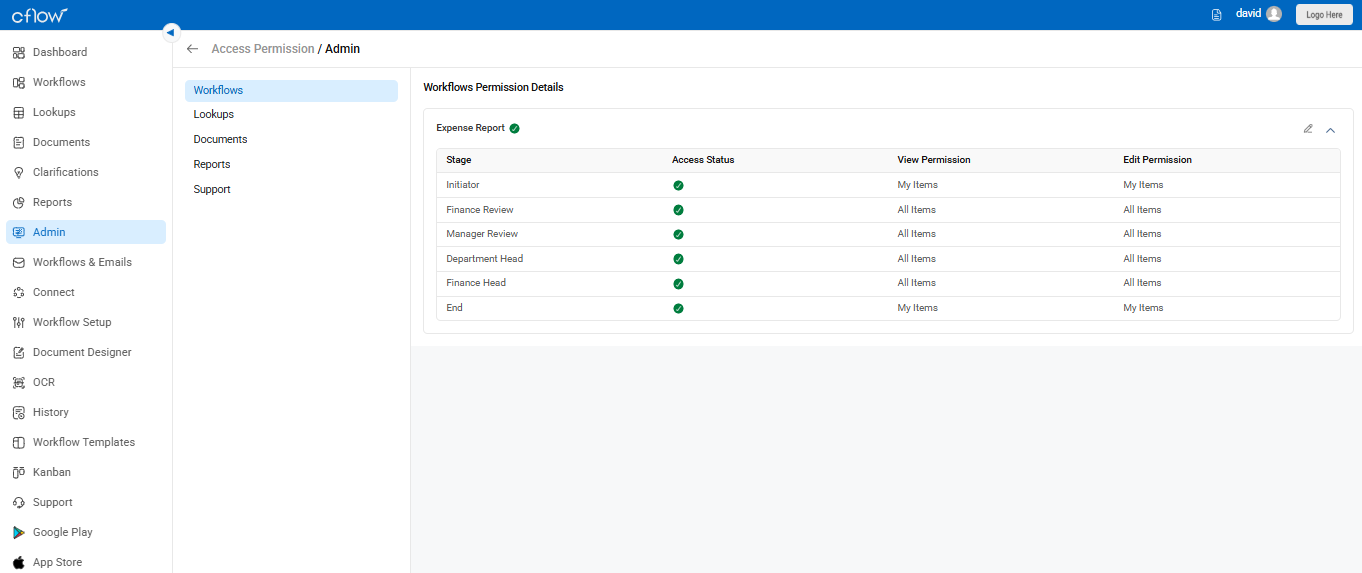Click the Clarifications lightbulb icon
The width and height of the screenshot is (1362, 573).
pos(19,172)
